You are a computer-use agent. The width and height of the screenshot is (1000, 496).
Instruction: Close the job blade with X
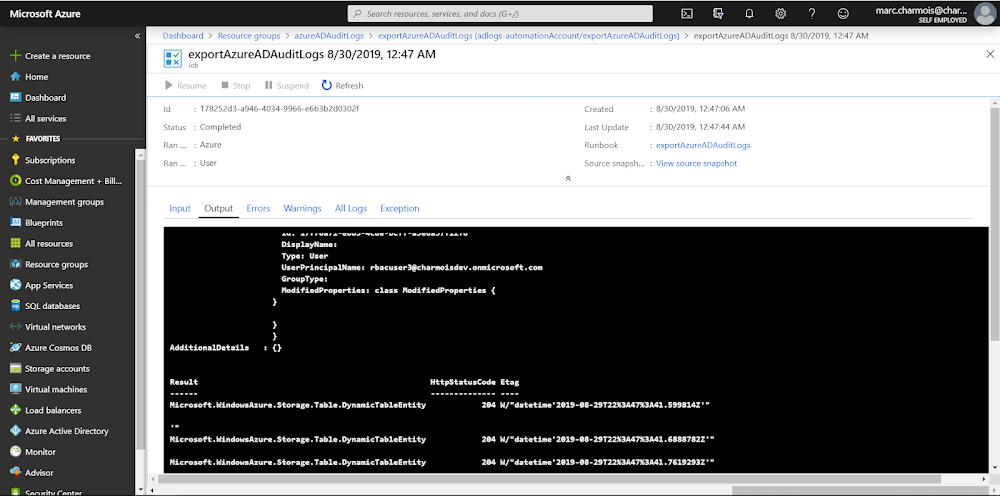tap(990, 55)
